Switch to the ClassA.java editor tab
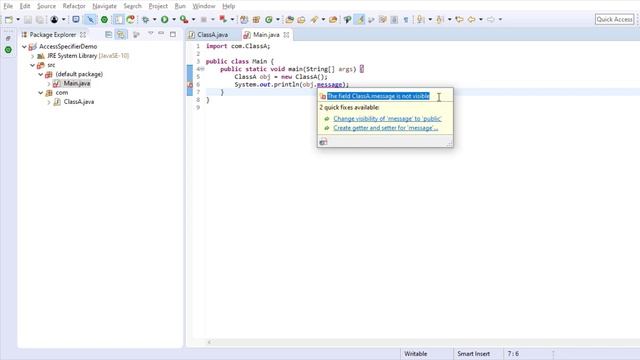This screenshot has height=360, width=640. [212, 35]
